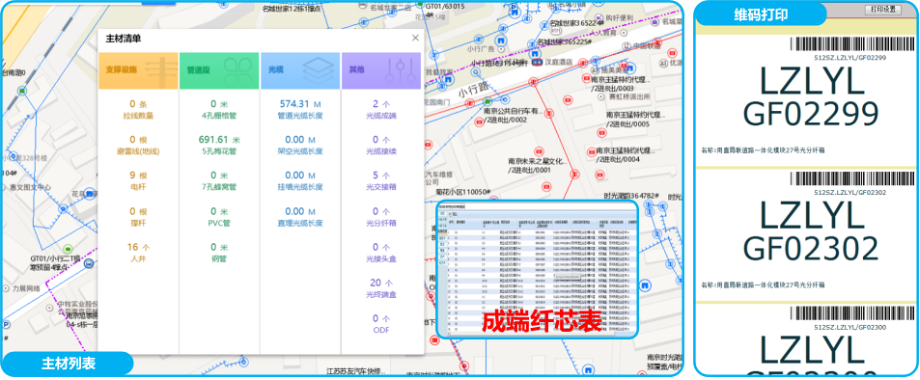Click the 512SZ.LZLYL/GF02302 code text
This screenshot has height=380, width=920.
[850, 192]
